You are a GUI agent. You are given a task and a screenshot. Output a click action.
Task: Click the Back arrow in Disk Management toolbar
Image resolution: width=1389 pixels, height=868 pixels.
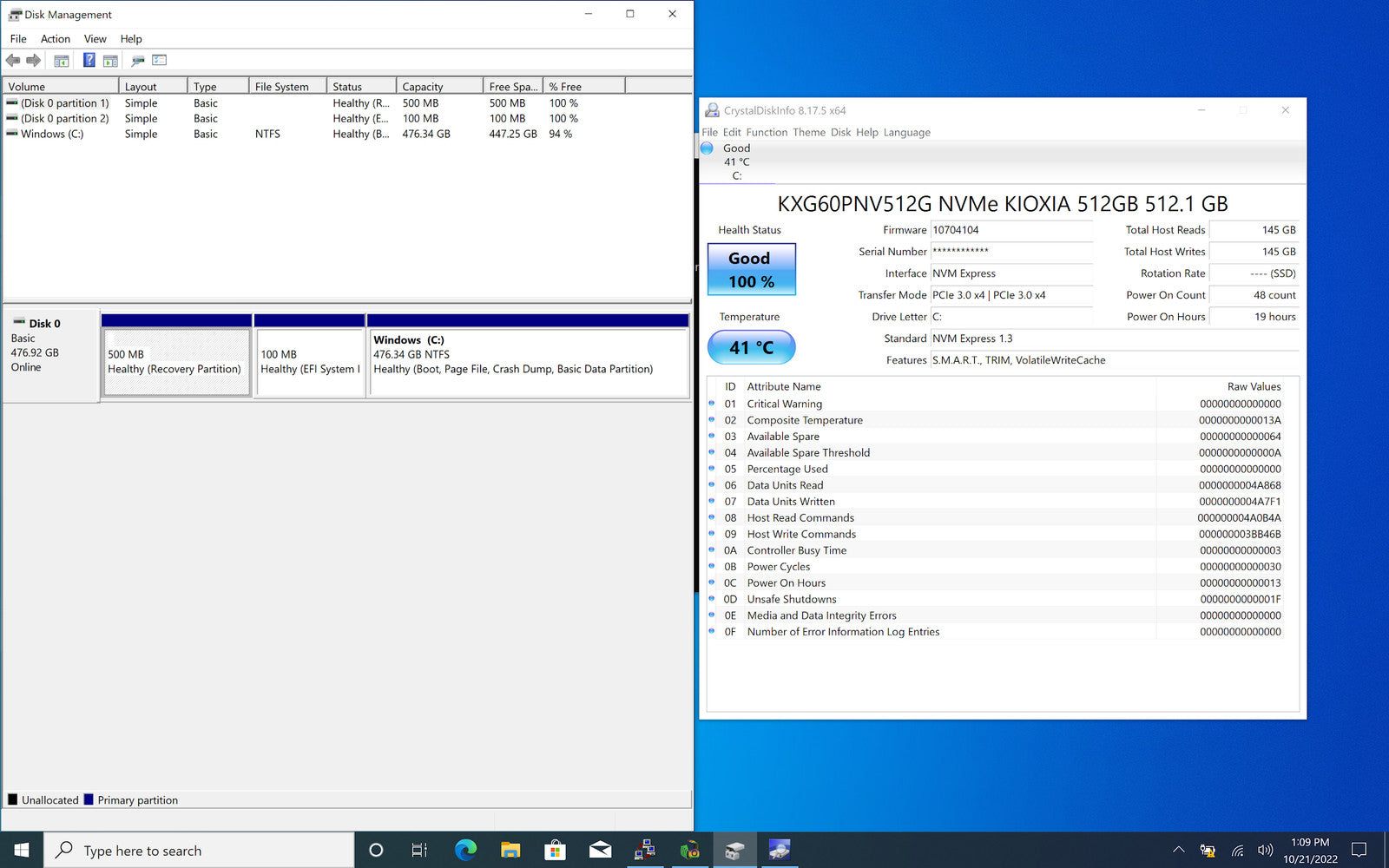(13, 61)
